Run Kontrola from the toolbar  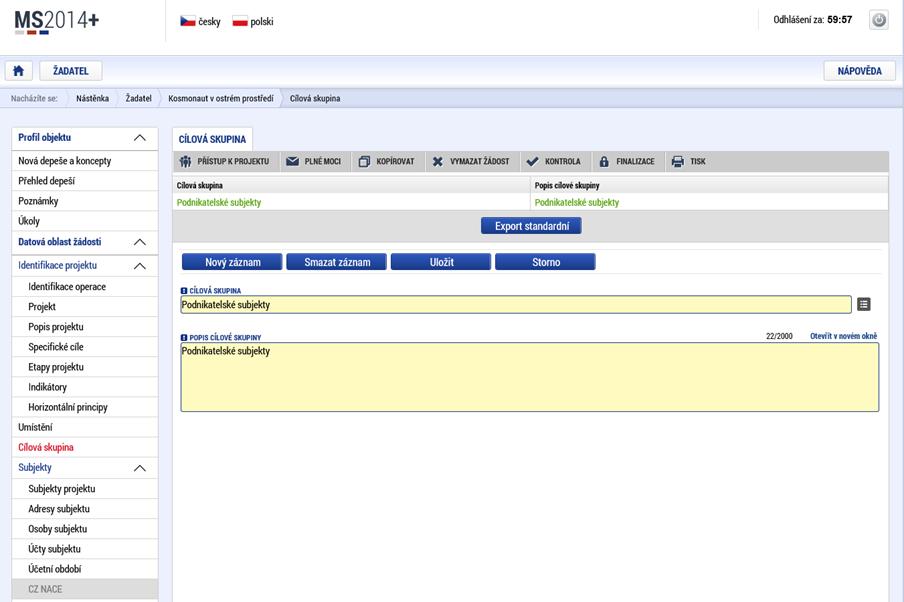point(553,161)
